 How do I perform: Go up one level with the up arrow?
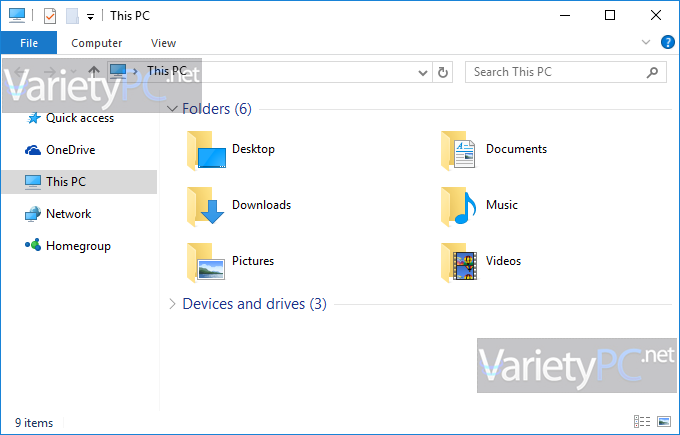coord(94,71)
